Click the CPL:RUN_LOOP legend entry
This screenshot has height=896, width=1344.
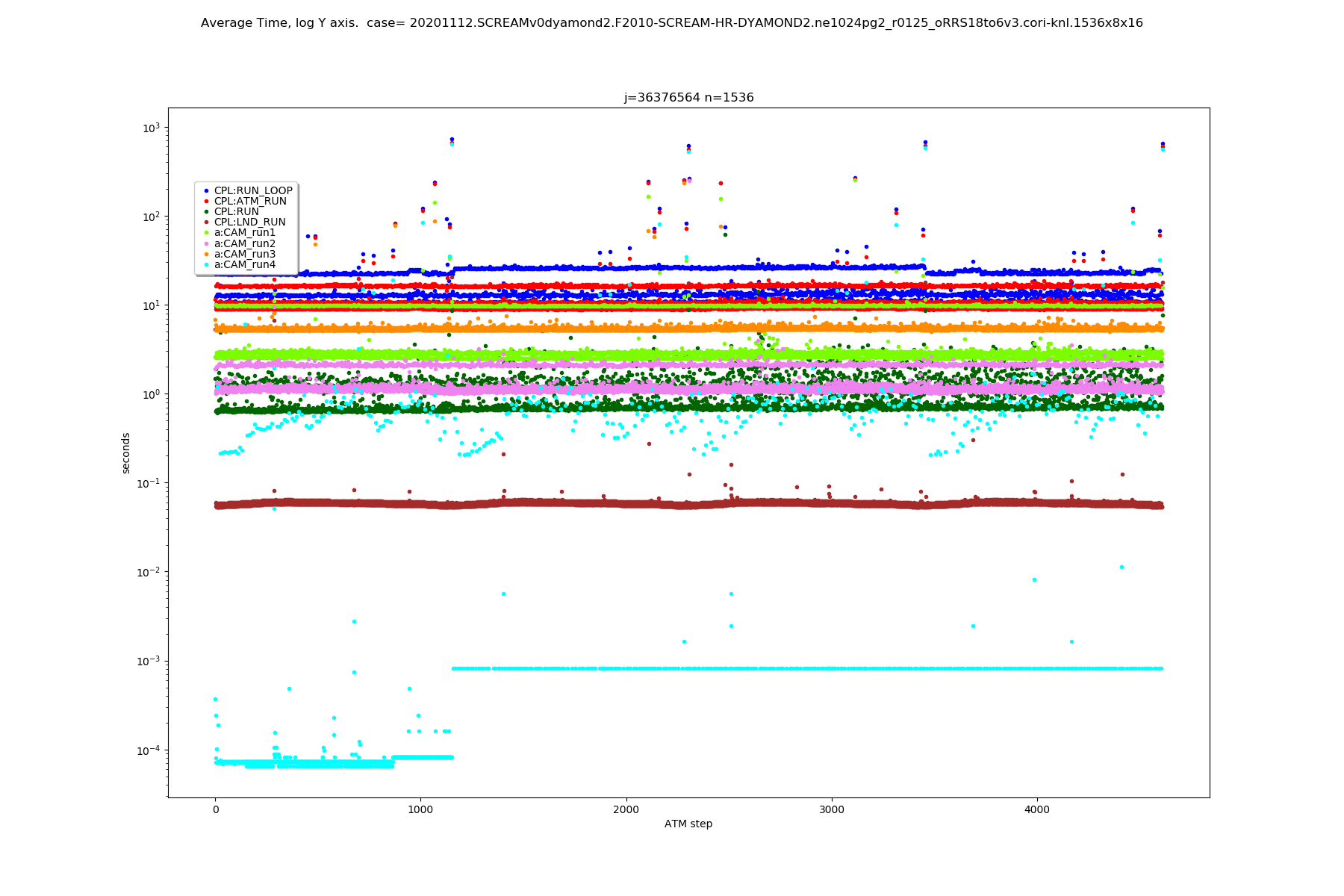pos(247,190)
